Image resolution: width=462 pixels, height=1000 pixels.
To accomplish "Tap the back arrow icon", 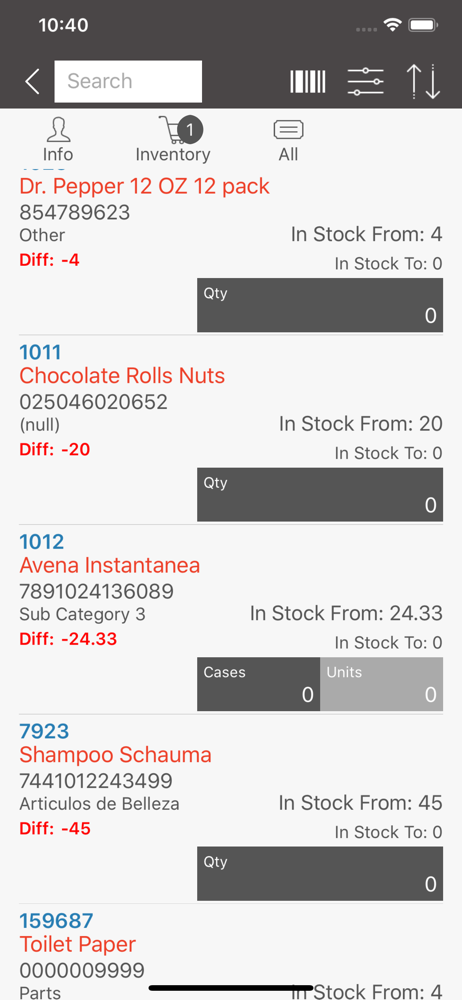I will click(x=32, y=82).
